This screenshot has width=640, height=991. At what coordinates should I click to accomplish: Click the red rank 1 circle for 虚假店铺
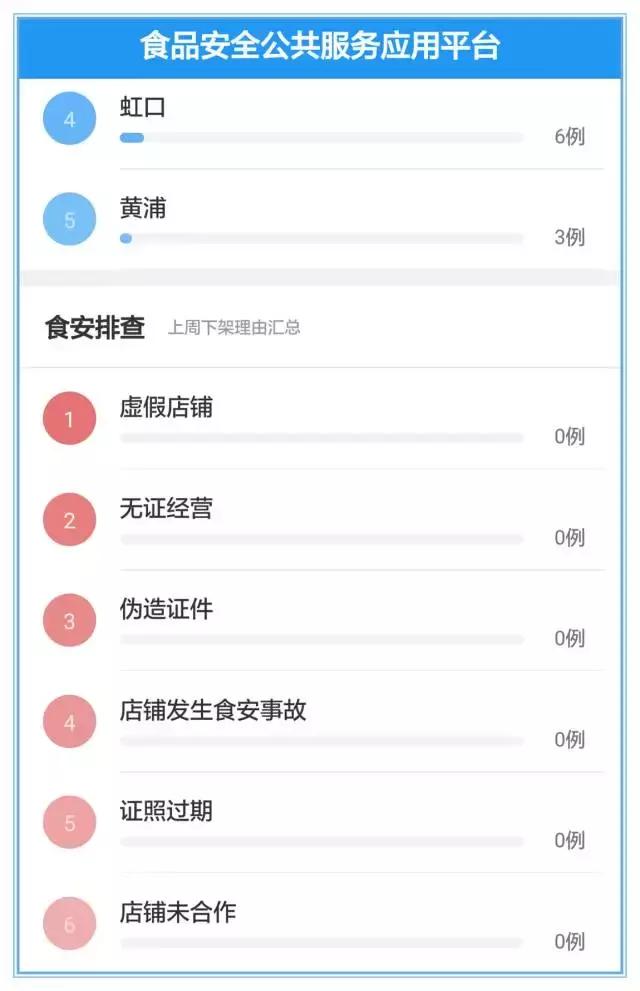click(69, 419)
